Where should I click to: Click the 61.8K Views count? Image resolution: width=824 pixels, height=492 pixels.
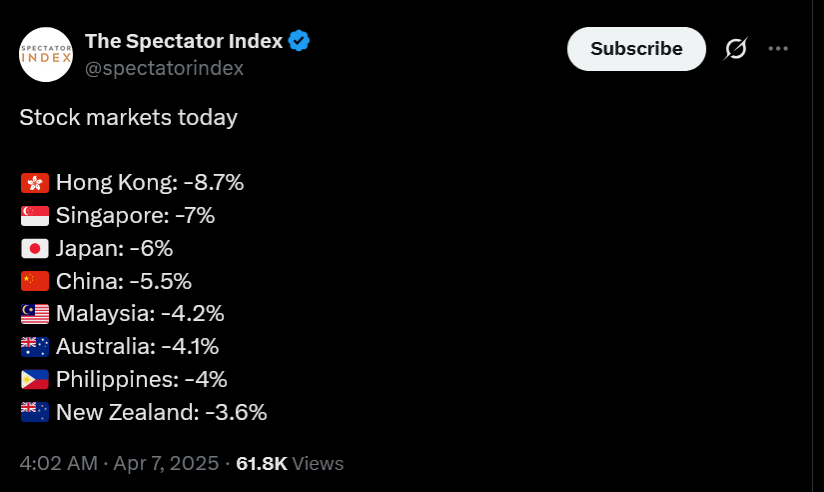pyautogui.click(x=290, y=464)
